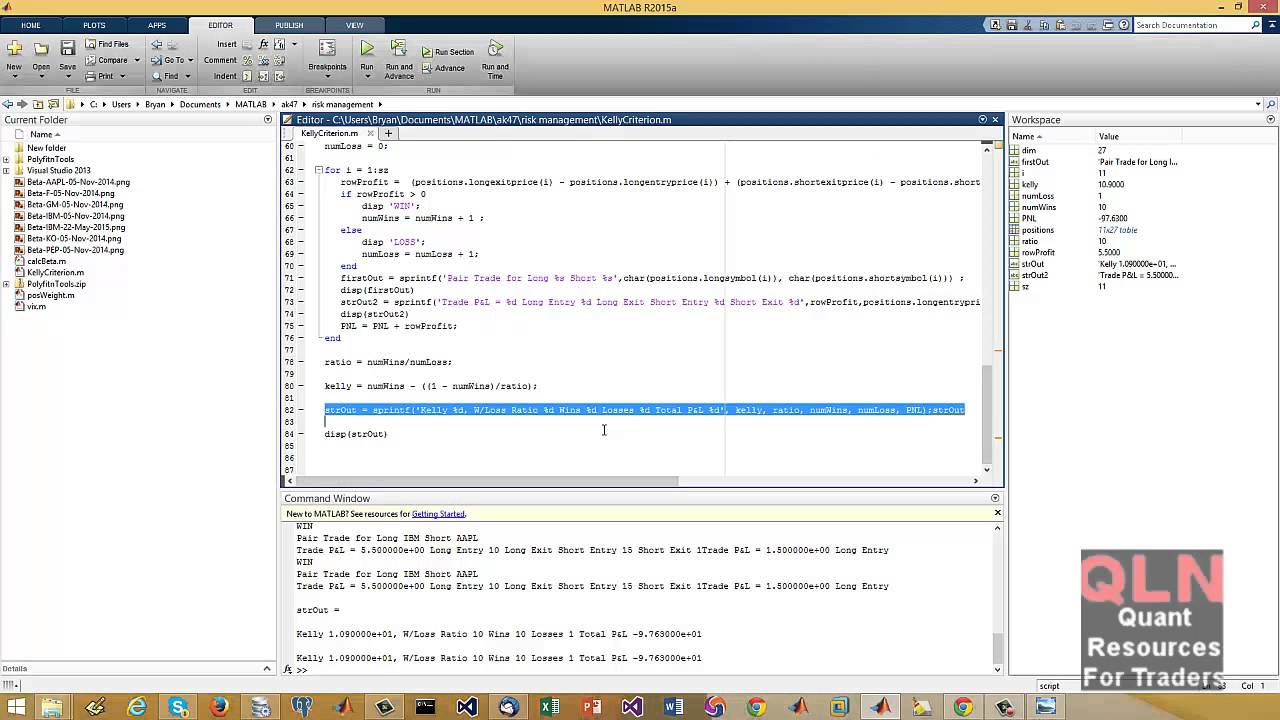1280x720 pixels.
Task: Open the Run dropdown arrow
Action: pyautogui.click(x=367, y=77)
